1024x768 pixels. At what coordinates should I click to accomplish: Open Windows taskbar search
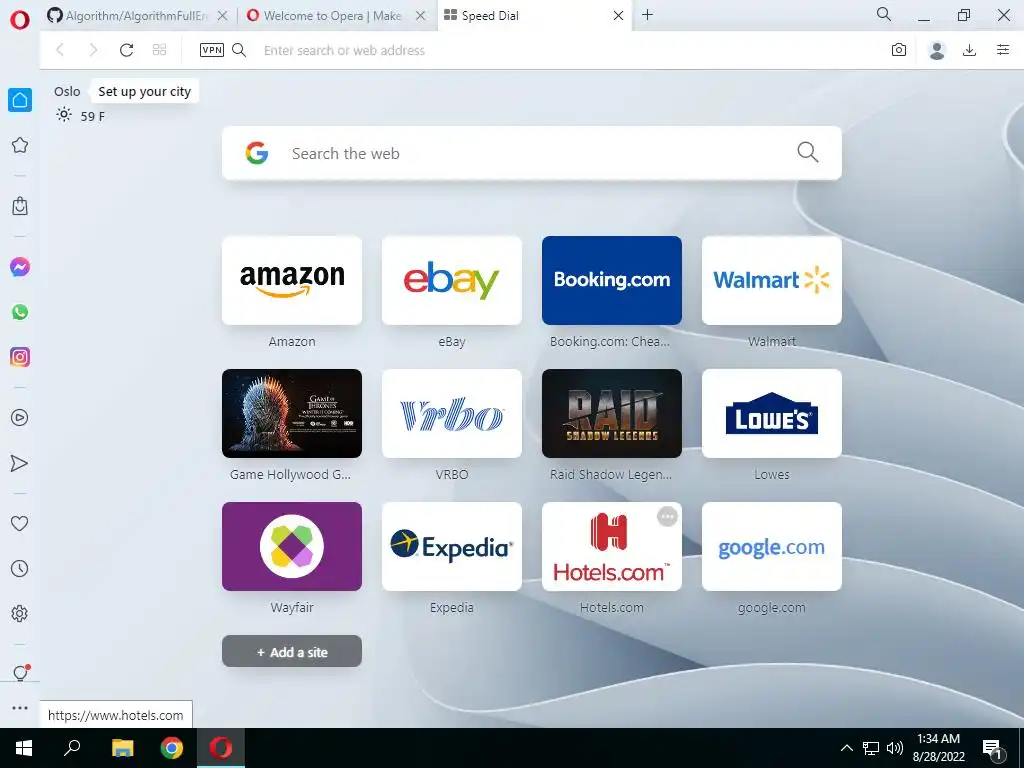point(72,748)
